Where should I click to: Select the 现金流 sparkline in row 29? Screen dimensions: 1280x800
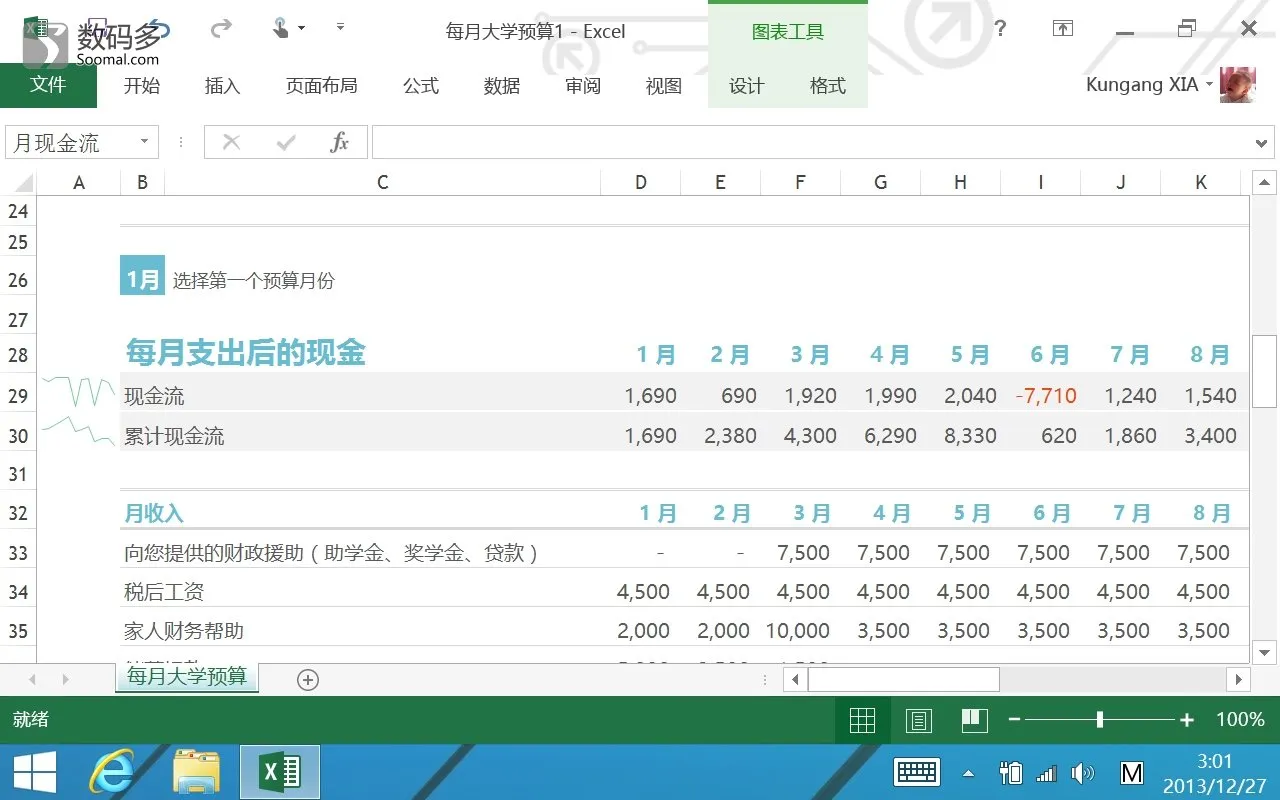[78, 392]
